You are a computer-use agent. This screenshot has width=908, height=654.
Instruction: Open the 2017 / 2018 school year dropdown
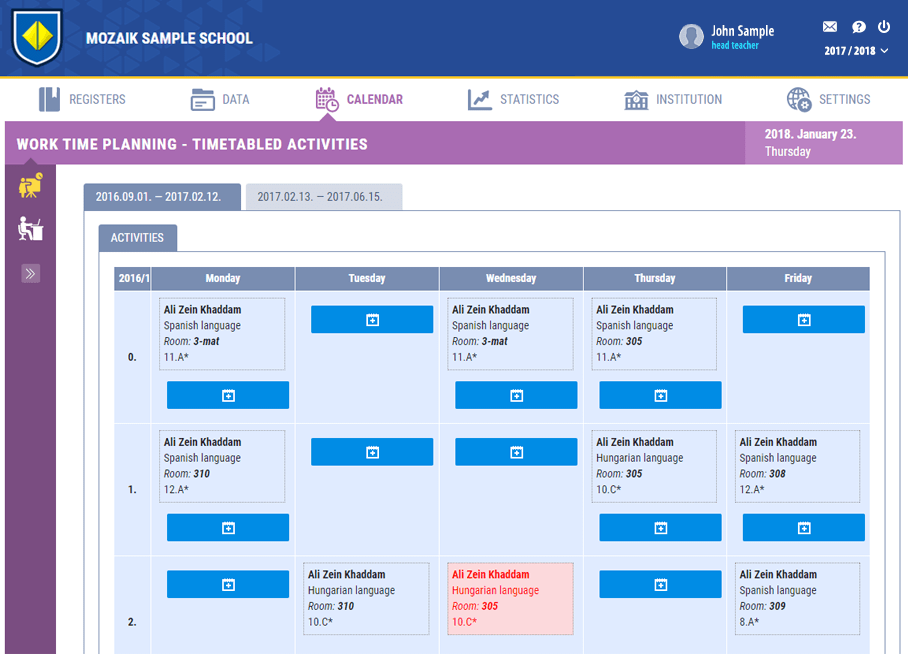click(x=856, y=51)
